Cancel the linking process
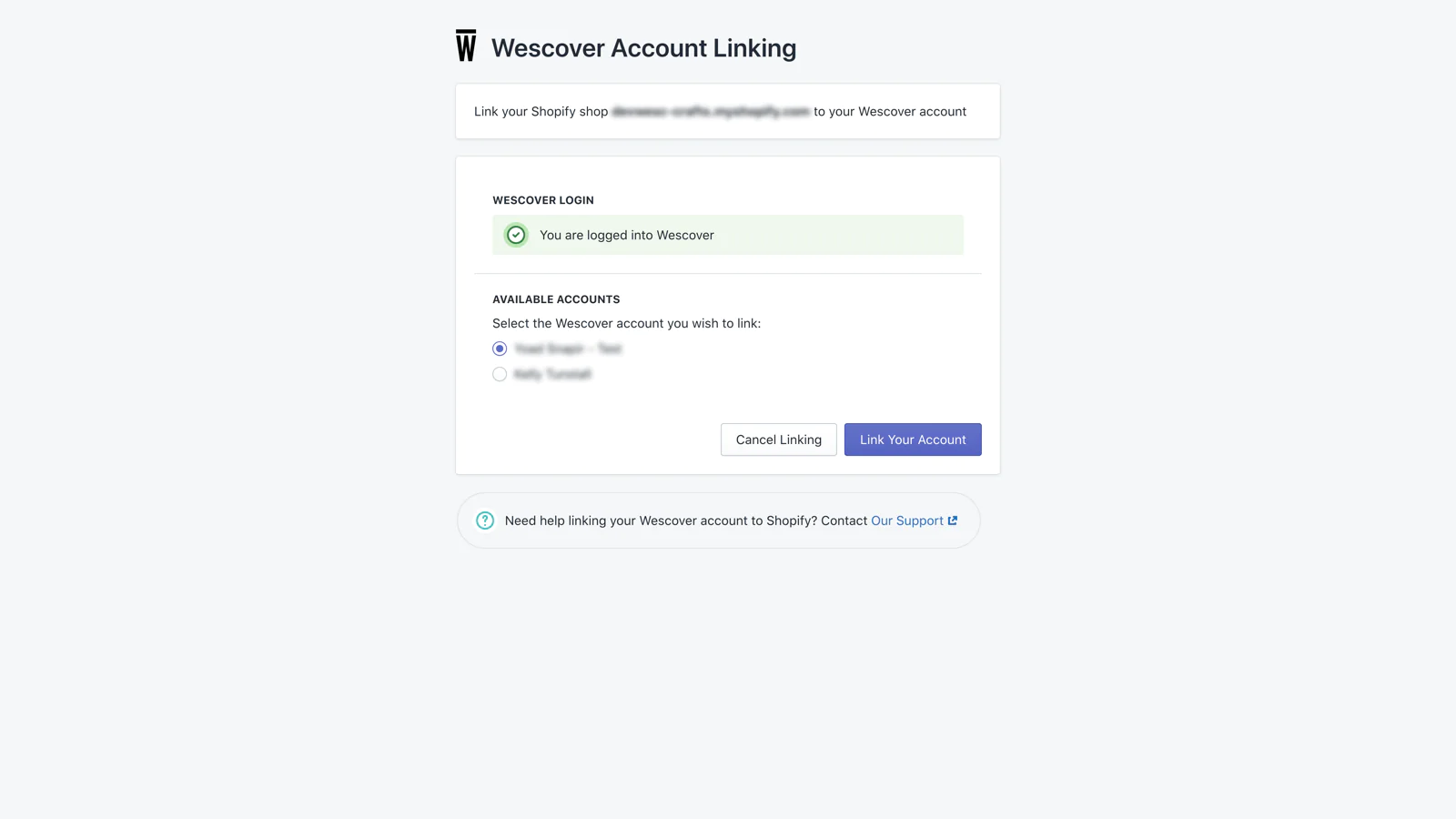 pos(779,440)
